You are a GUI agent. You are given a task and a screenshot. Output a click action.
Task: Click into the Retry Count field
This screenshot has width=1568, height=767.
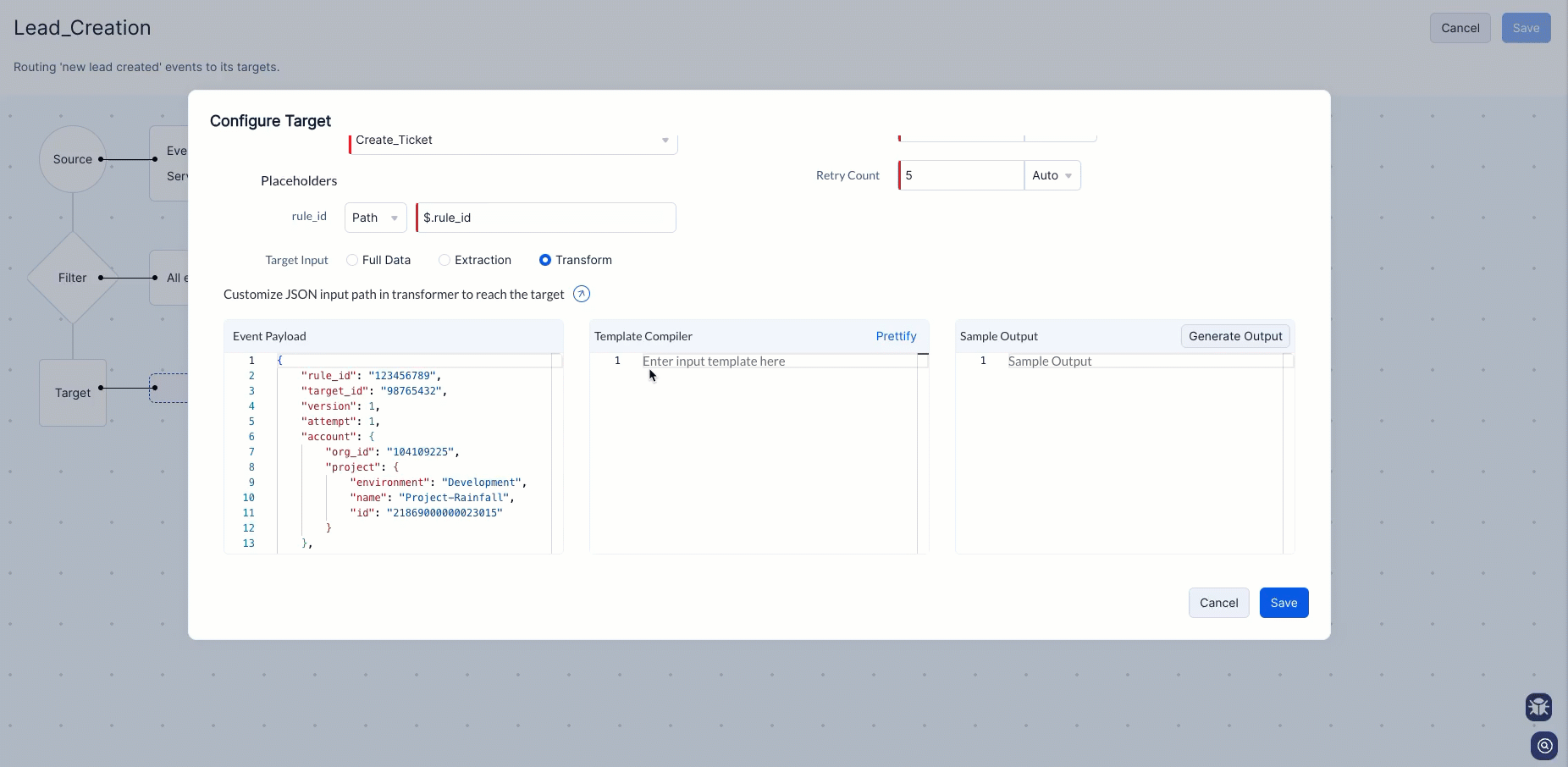(961, 175)
